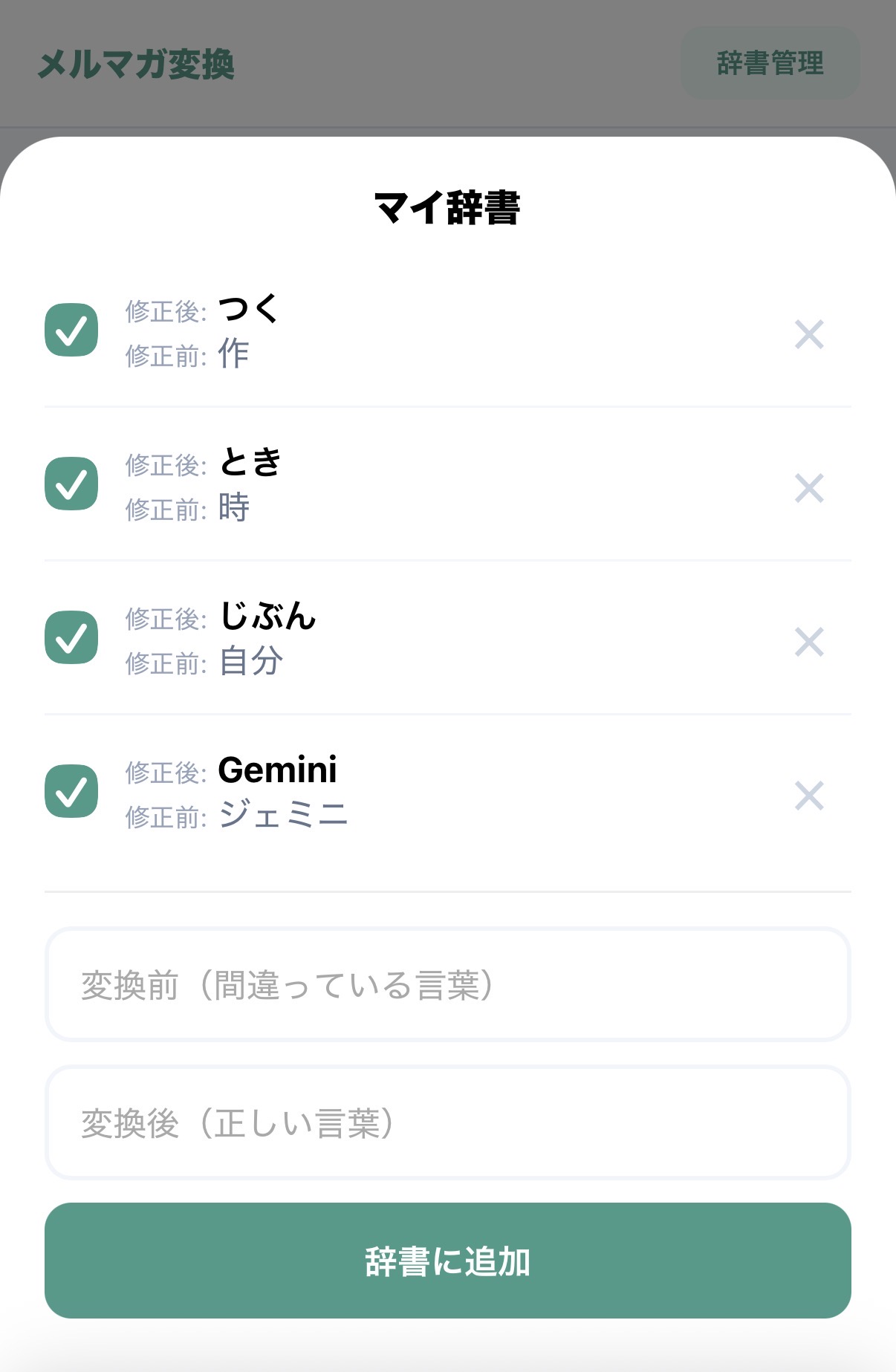This screenshot has height=1372, width=896.
Task: Remove the とき entry with X icon
Action: [x=809, y=489]
